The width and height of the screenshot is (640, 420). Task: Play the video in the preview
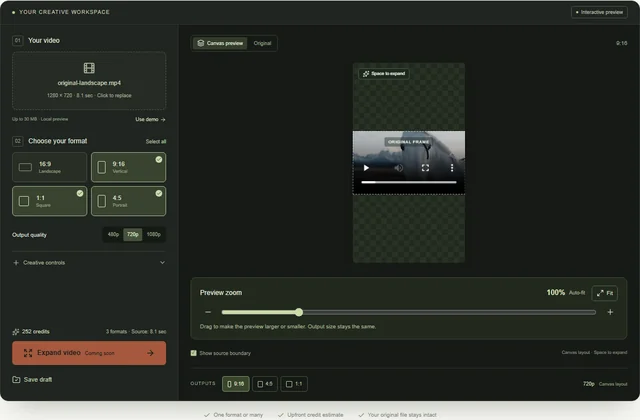(x=366, y=168)
